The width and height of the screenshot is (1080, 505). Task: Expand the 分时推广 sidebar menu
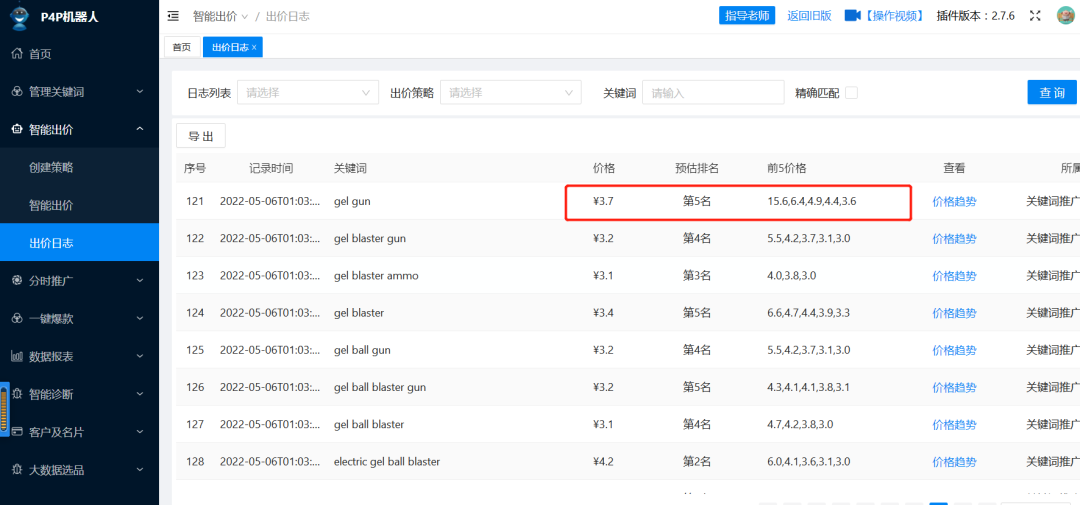point(140,280)
